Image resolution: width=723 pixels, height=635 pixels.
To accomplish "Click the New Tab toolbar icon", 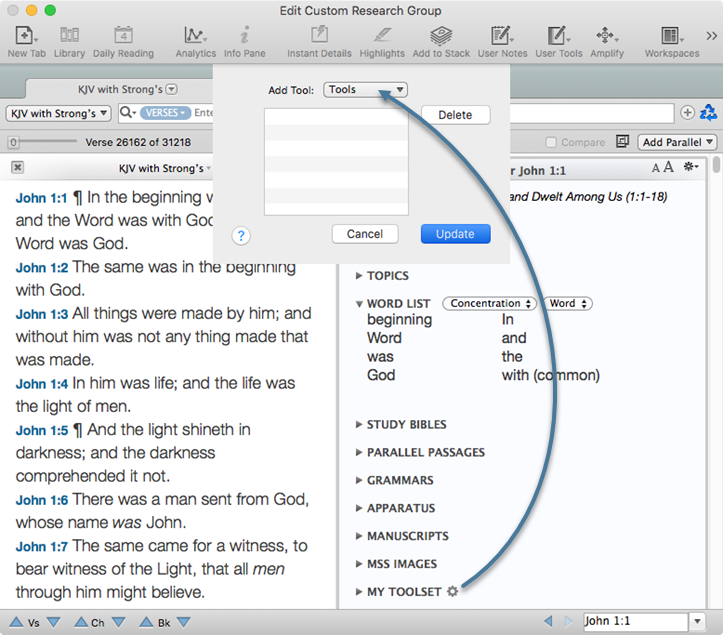I will (x=24, y=36).
